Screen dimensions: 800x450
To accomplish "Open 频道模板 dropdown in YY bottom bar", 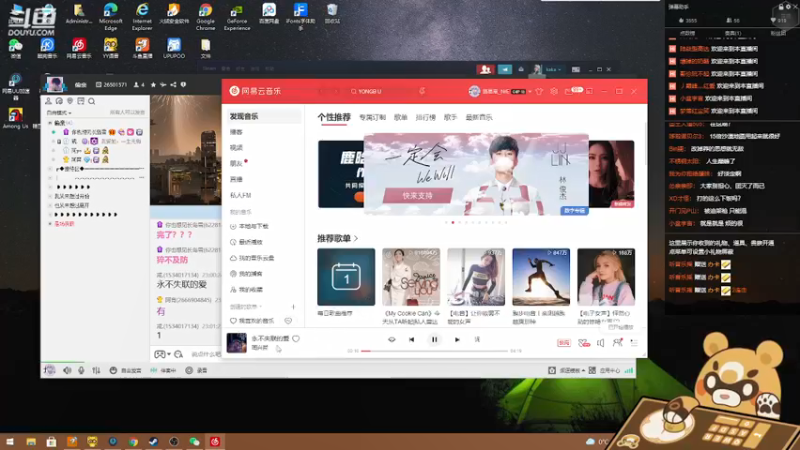I will pyautogui.click(x=572, y=370).
